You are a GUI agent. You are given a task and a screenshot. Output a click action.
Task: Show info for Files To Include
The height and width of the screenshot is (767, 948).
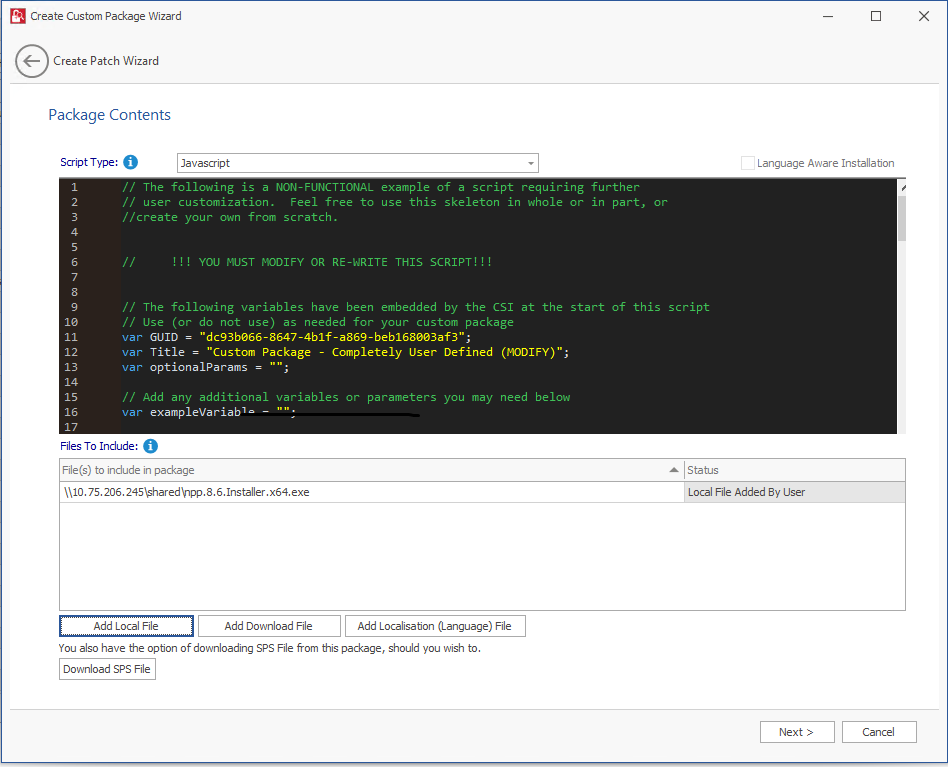point(151,446)
